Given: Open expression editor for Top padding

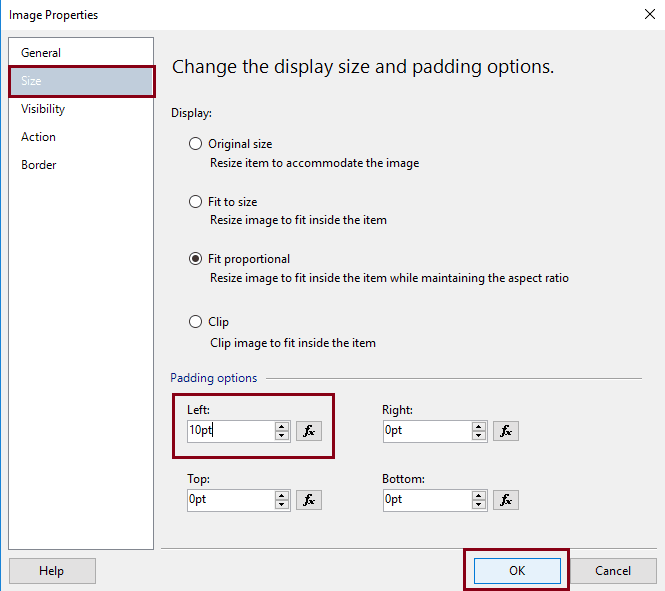Looking at the screenshot, I should pyautogui.click(x=309, y=500).
